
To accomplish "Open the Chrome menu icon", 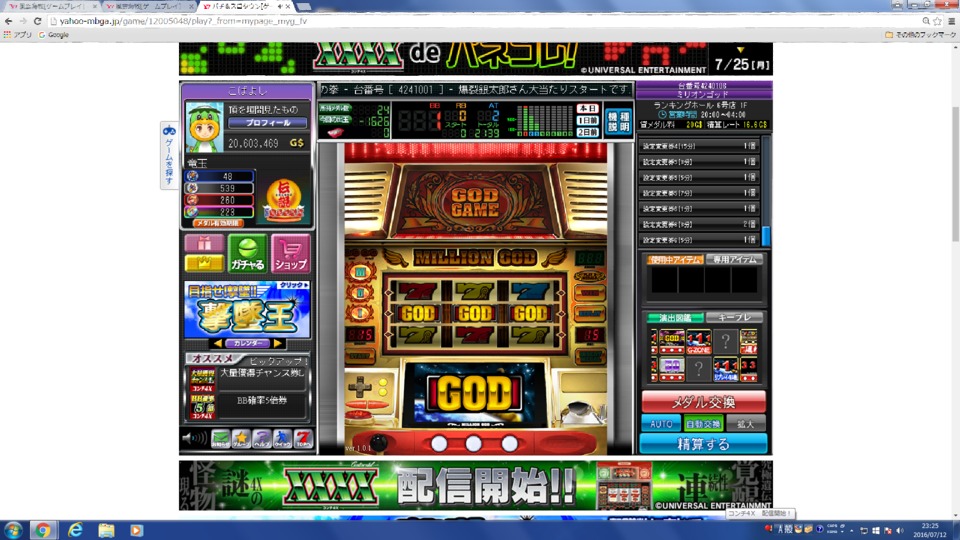I will (x=951, y=21).
